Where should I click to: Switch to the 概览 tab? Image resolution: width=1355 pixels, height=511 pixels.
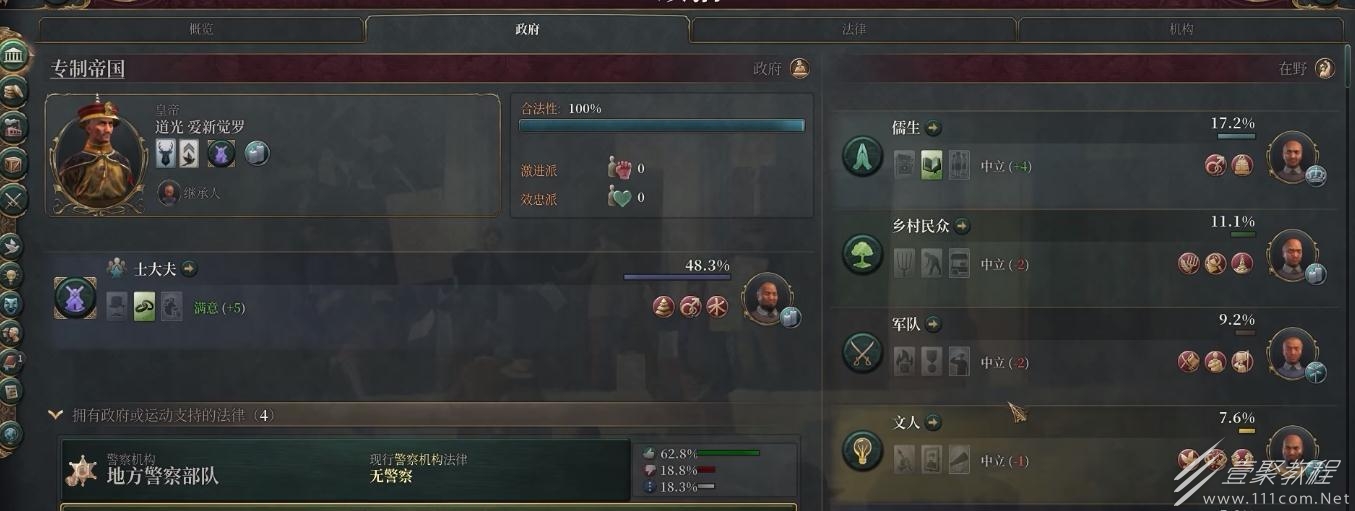coord(201,29)
